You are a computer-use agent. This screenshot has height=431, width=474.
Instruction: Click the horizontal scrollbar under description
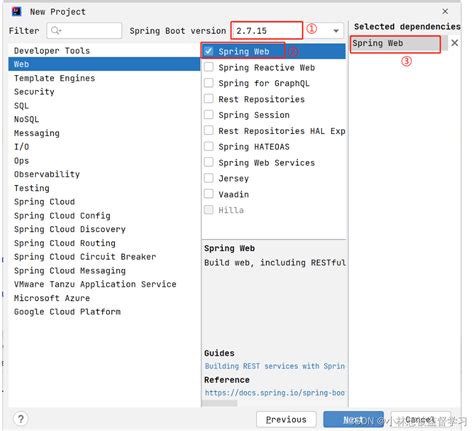(x=220, y=403)
